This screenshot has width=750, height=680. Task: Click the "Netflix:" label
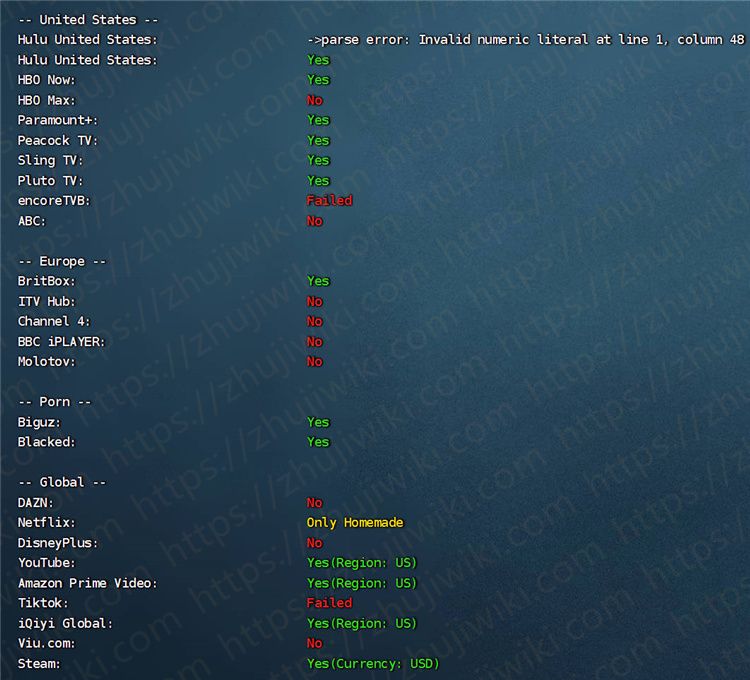pyautogui.click(x=47, y=523)
